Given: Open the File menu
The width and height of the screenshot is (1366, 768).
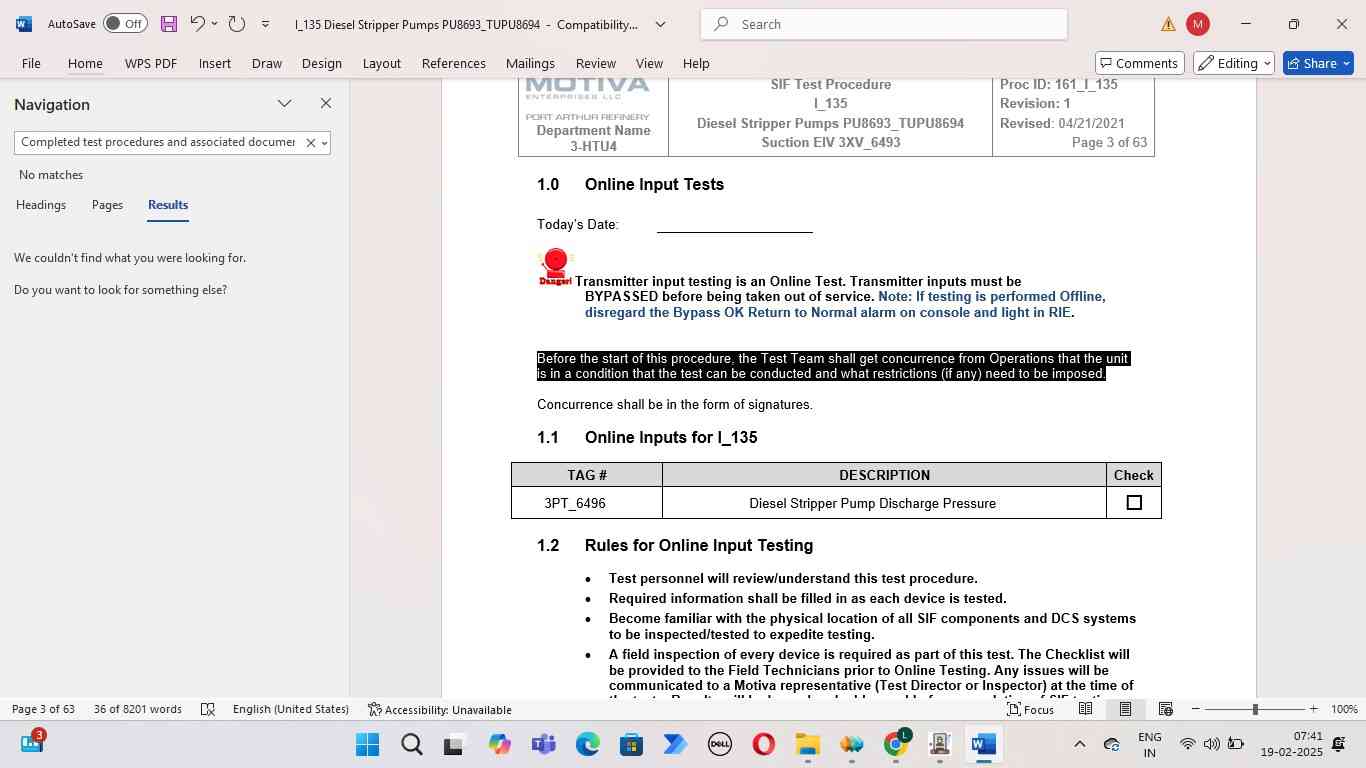Looking at the screenshot, I should [31, 63].
